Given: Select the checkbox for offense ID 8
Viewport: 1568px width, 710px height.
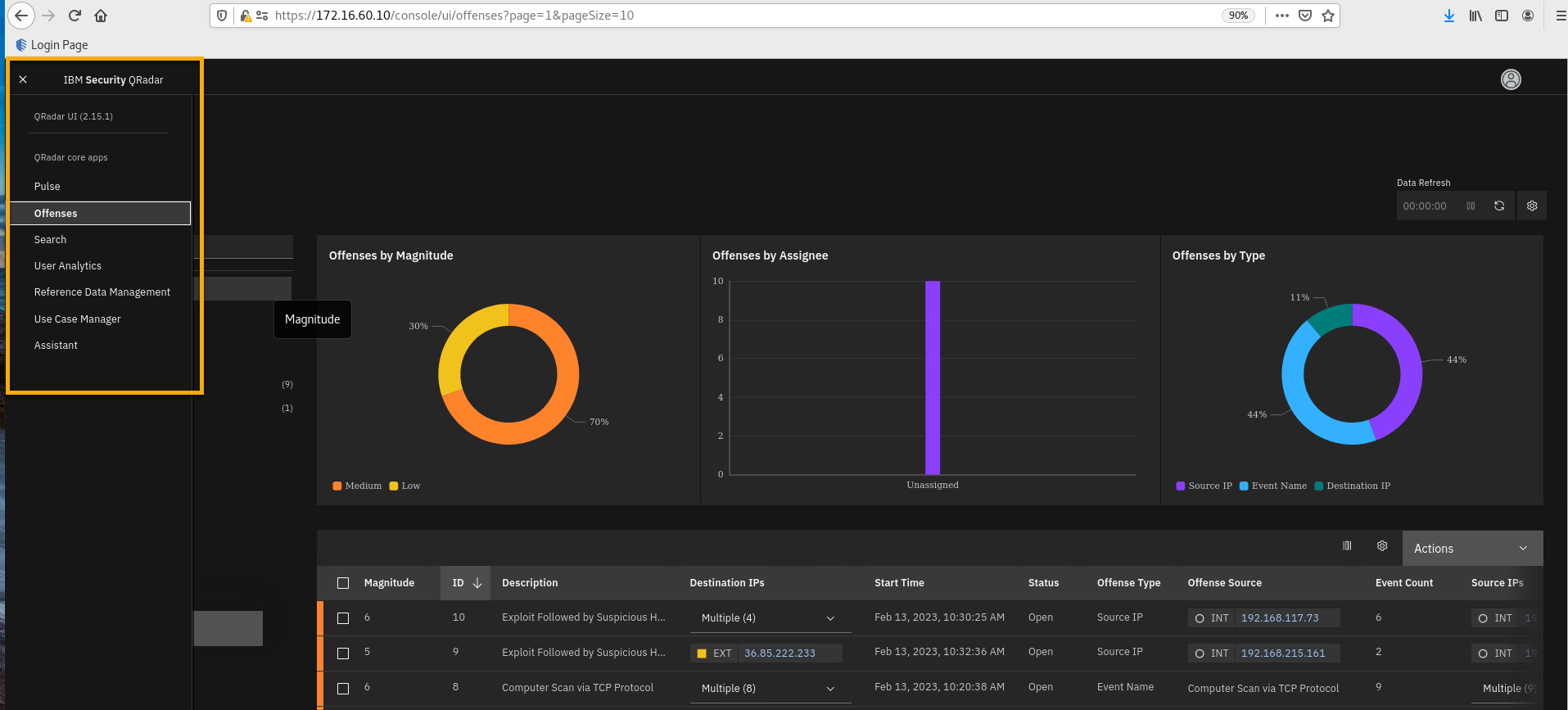Looking at the screenshot, I should pos(343,689).
